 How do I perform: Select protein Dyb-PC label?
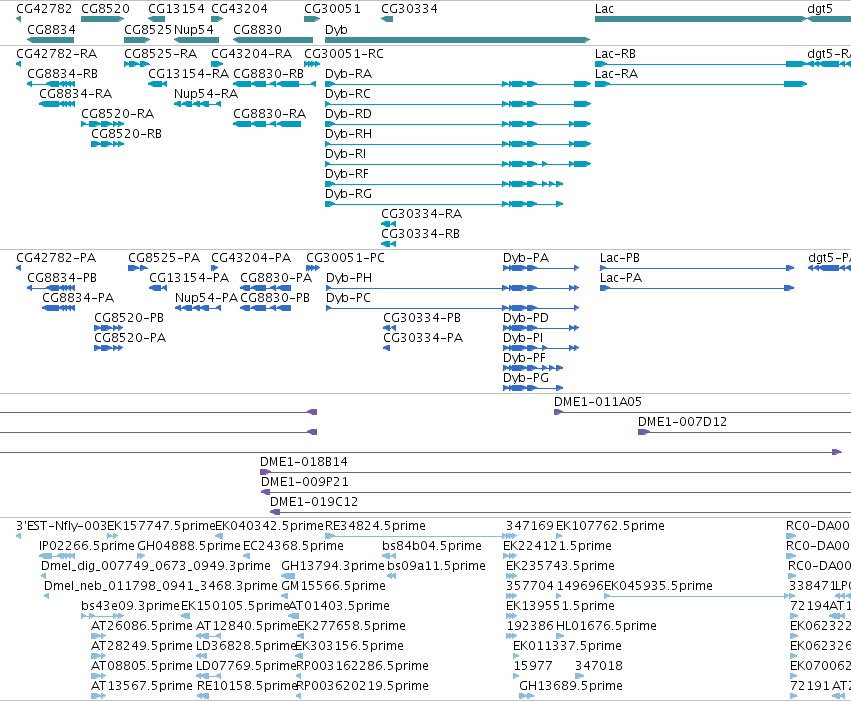coord(348,298)
